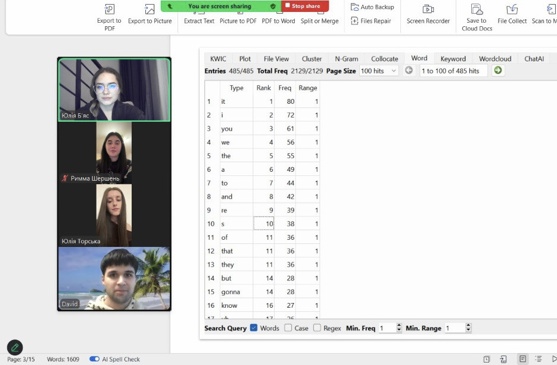The image size is (557, 365).
Task: Open the File Collect tool
Action: 512,14
